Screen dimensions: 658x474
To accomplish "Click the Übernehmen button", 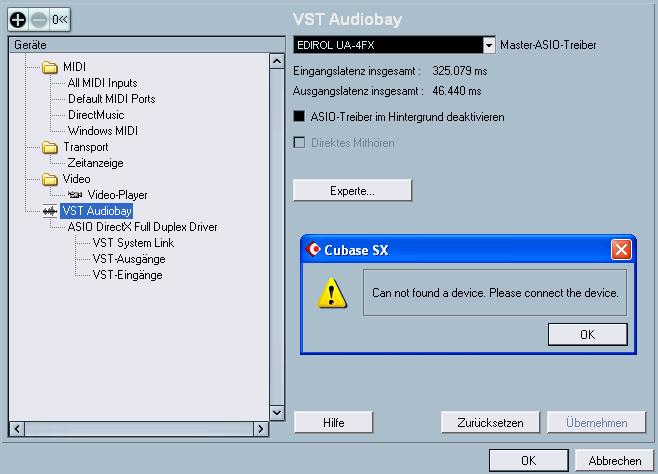I will (596, 422).
